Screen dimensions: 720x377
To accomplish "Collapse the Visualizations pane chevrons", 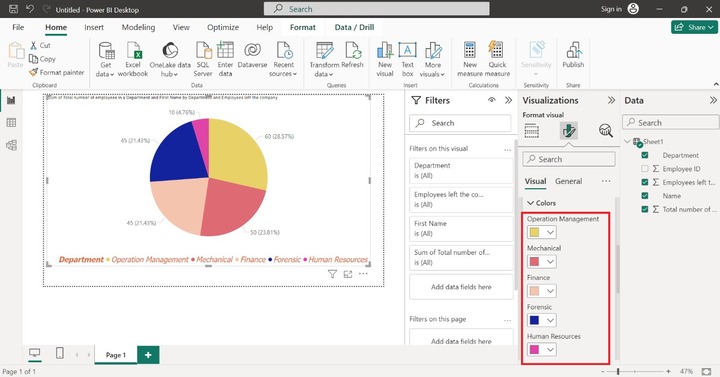I will [611, 100].
